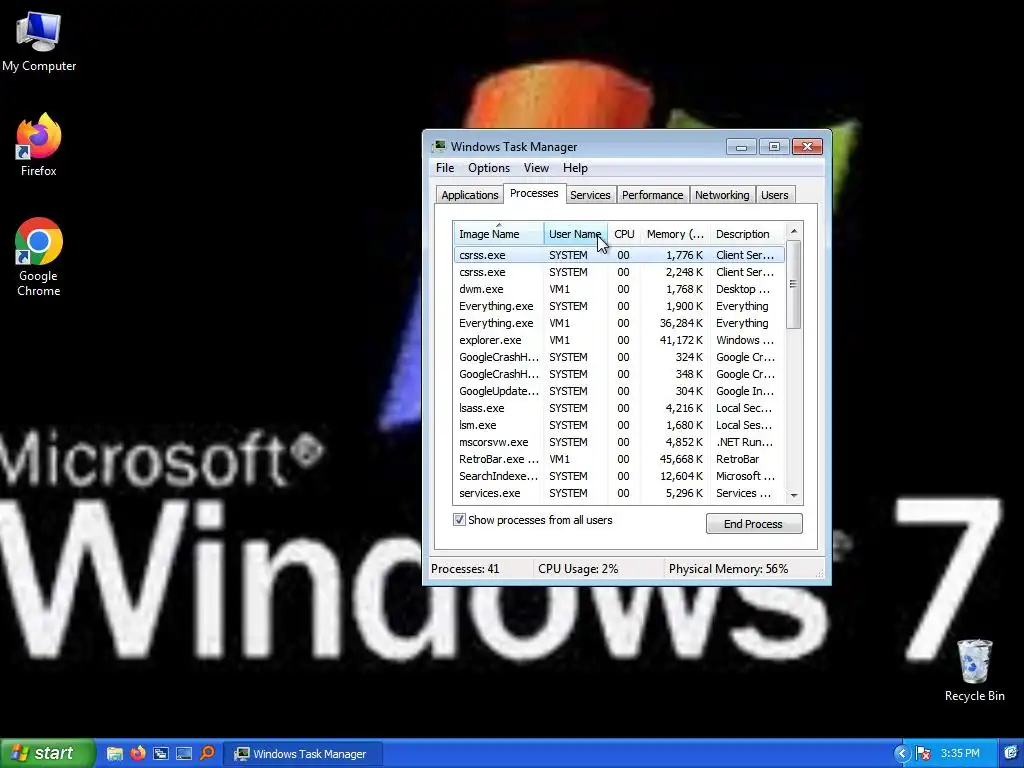
Task: Toggle Show processes from all users checkbox
Action: (x=459, y=520)
